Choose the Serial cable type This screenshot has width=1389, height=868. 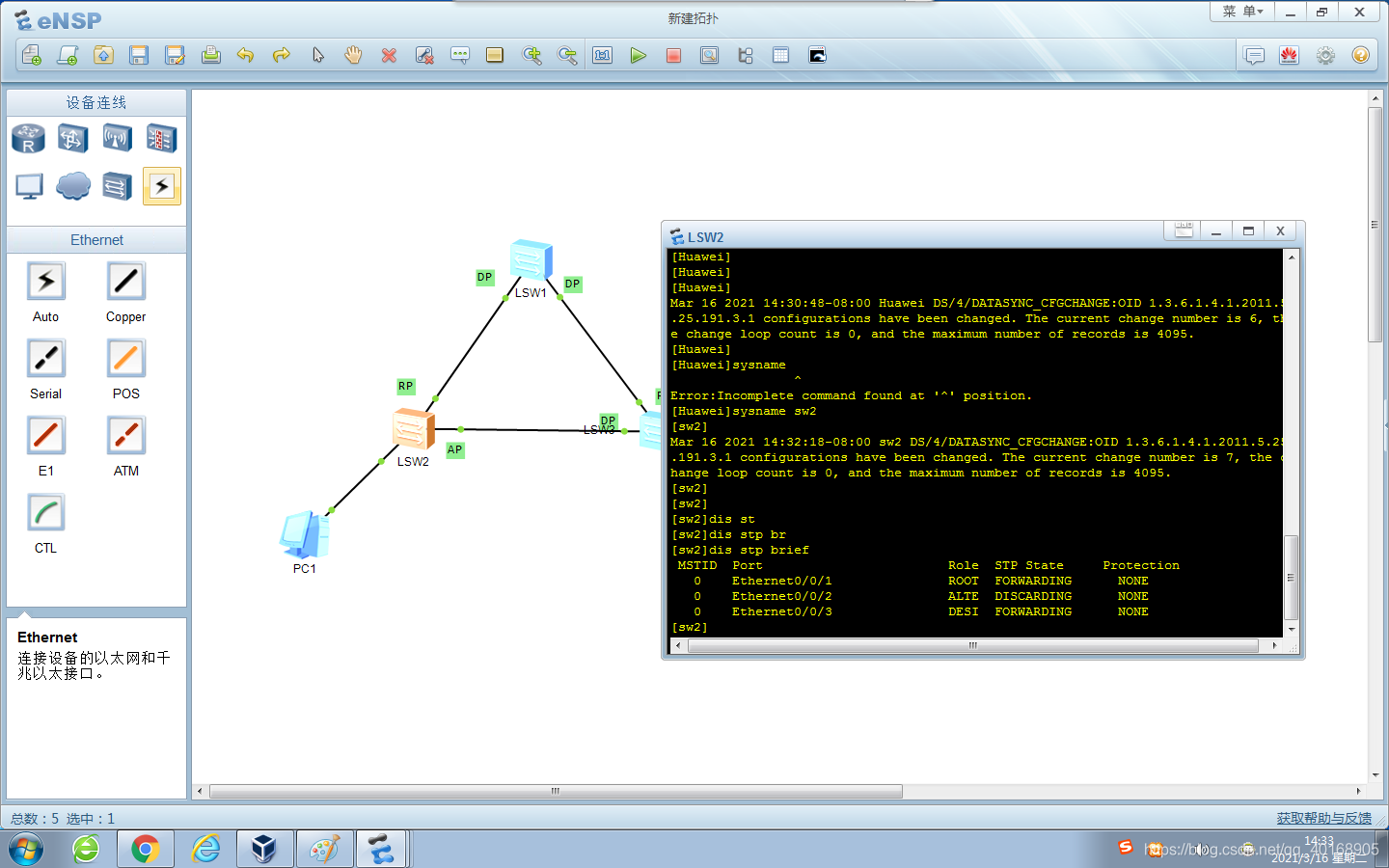pyautogui.click(x=45, y=359)
